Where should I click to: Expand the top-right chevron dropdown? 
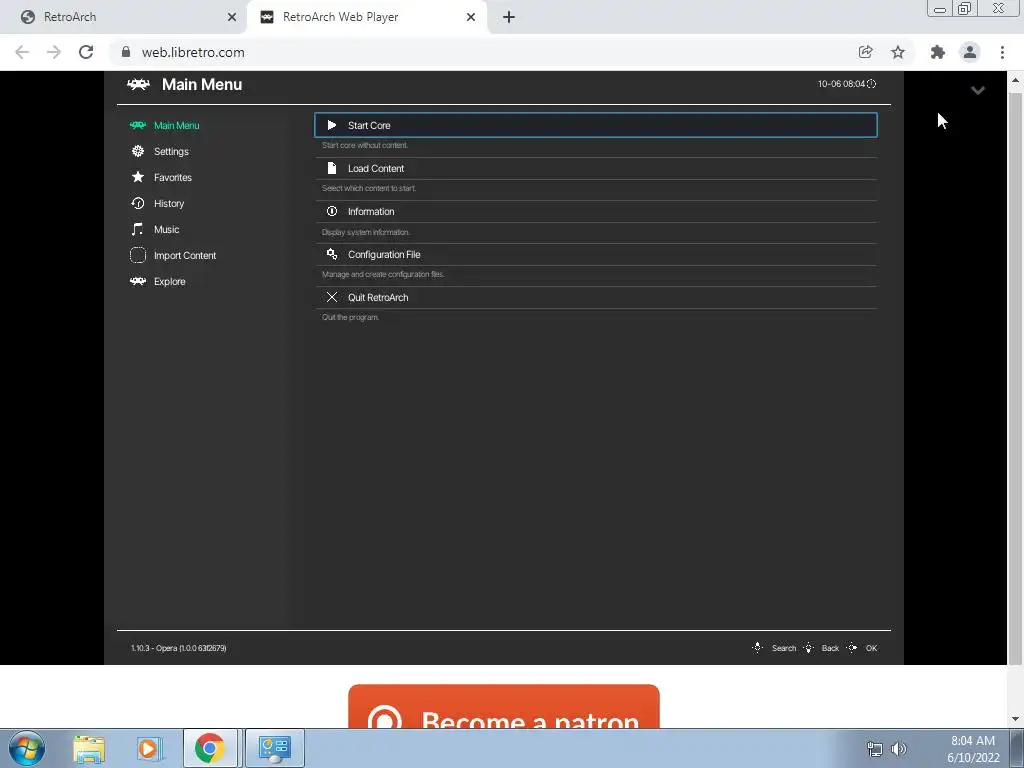(978, 90)
